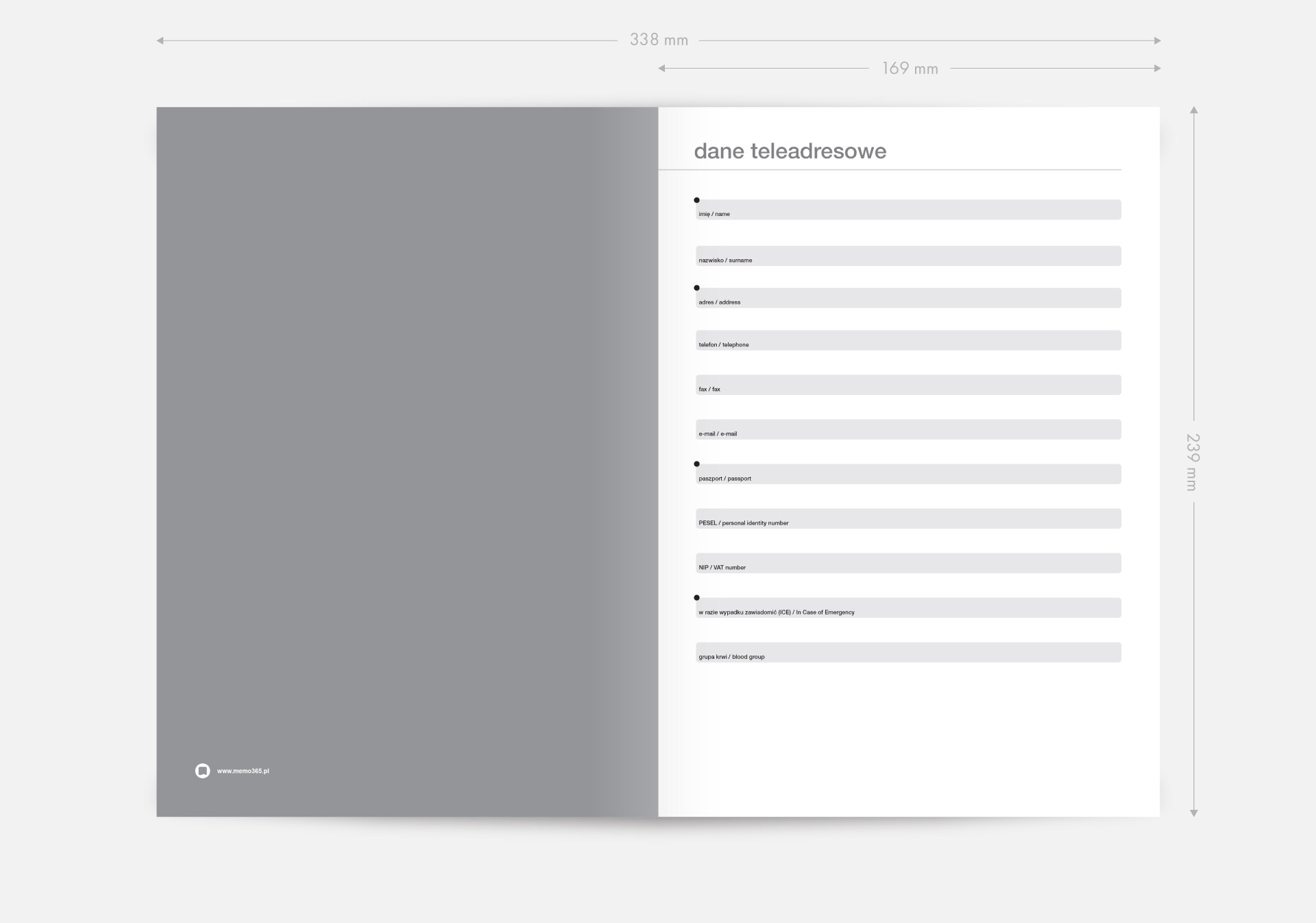Click the 'adres / address' field
The height and width of the screenshot is (923, 1316).
point(908,298)
